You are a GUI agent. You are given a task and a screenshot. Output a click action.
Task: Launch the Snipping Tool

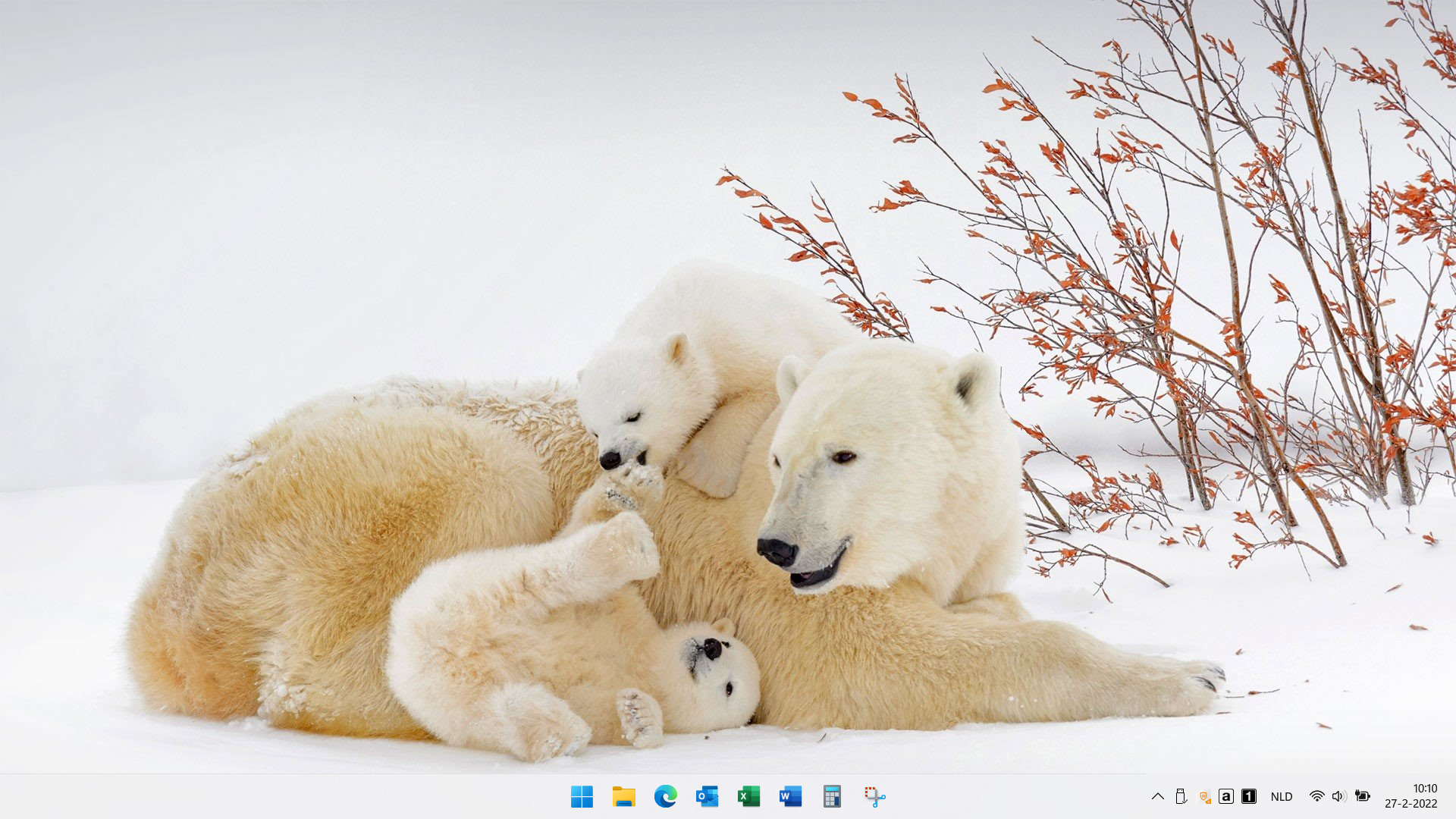(874, 796)
